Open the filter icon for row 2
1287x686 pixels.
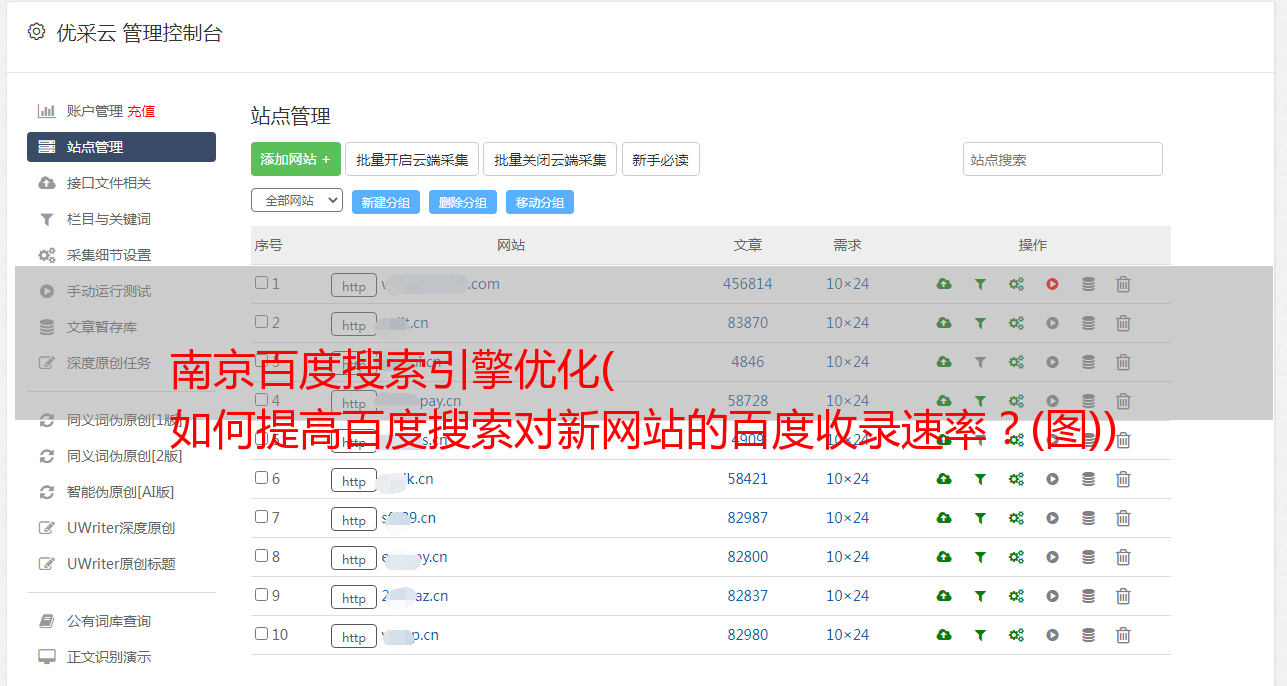980,323
